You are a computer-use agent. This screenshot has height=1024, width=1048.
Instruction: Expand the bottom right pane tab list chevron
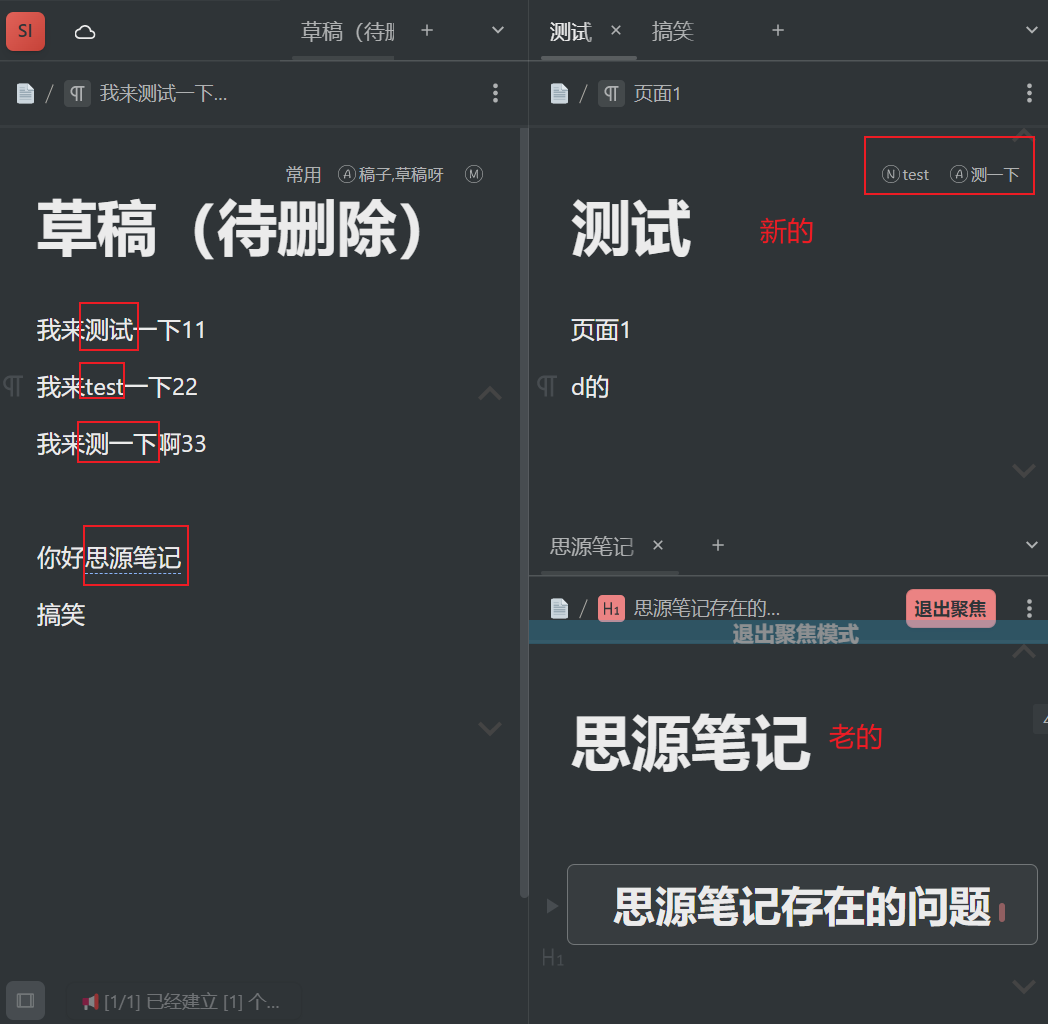(x=1032, y=545)
